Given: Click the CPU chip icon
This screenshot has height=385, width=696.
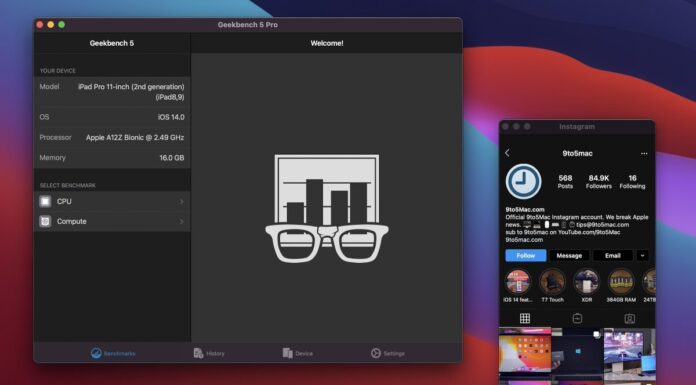Looking at the screenshot, I should [45, 202].
